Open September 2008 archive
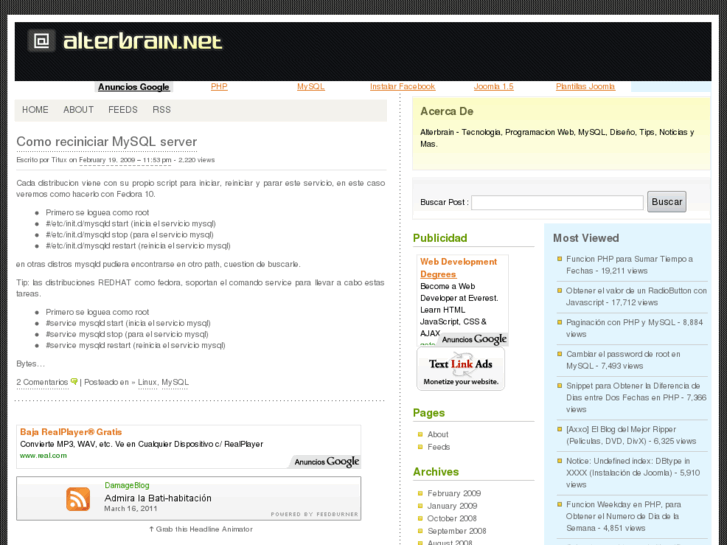727x545 pixels. click(x=457, y=531)
